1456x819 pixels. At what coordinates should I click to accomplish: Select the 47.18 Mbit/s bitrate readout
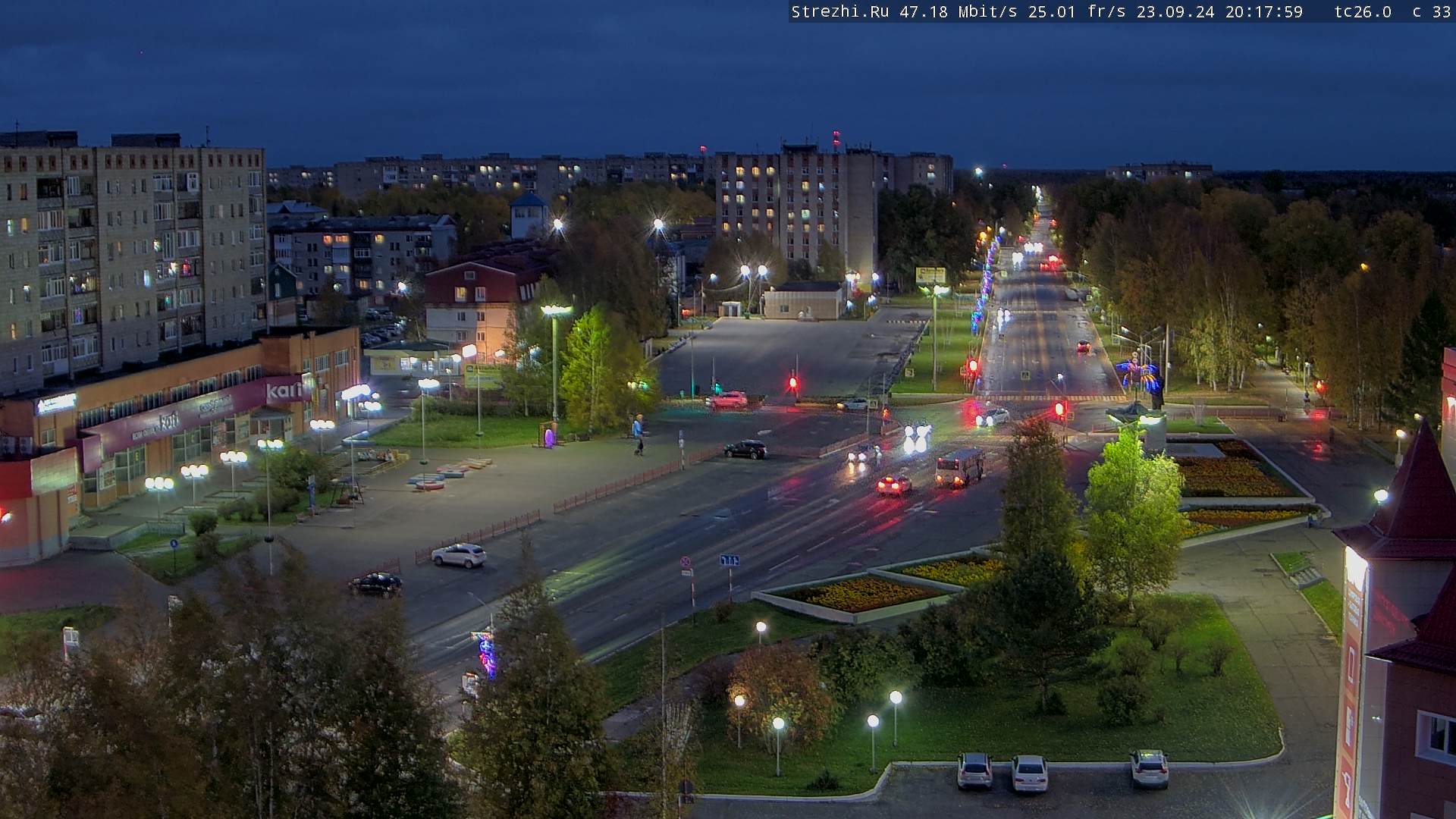pos(959,12)
